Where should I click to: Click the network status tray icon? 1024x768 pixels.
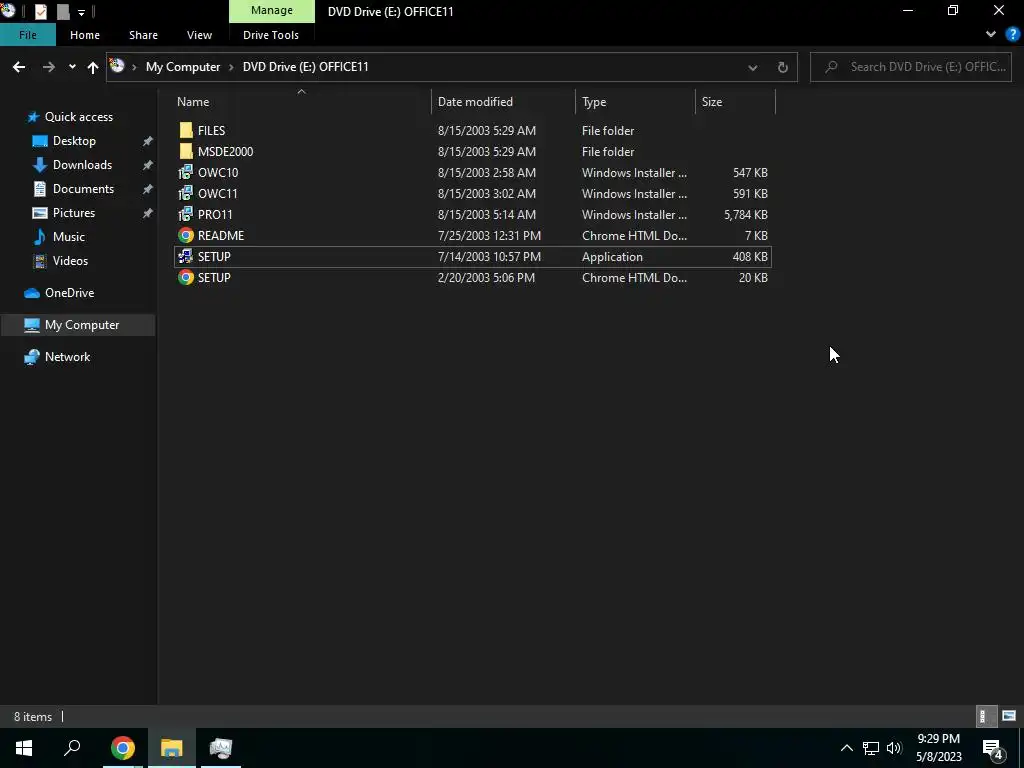click(x=871, y=748)
